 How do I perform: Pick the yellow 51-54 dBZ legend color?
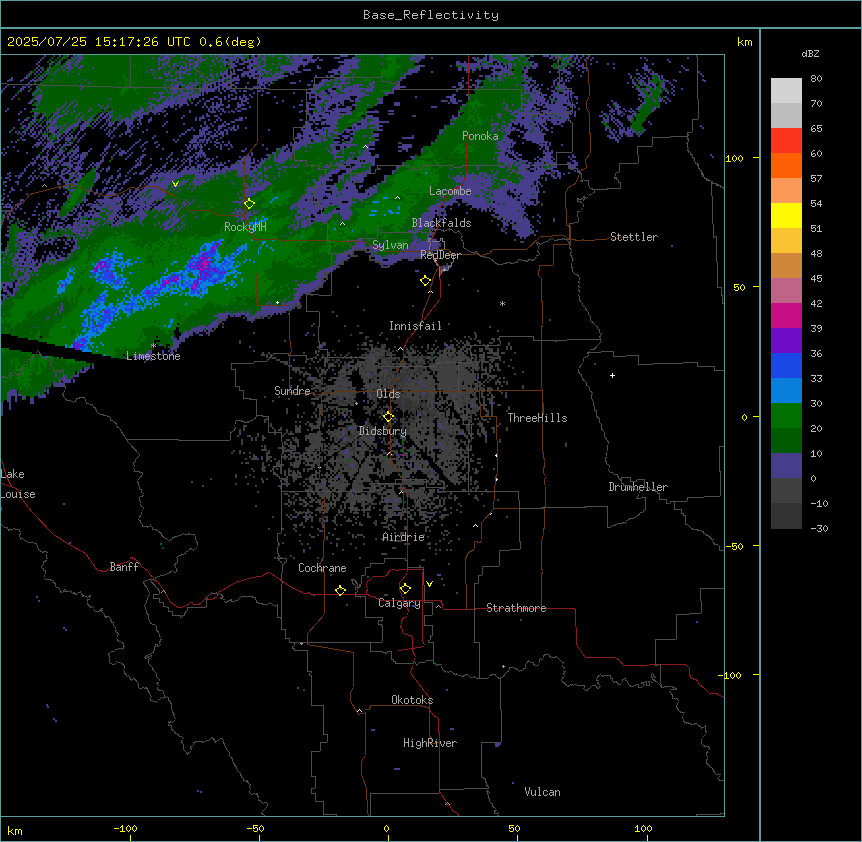click(x=786, y=215)
